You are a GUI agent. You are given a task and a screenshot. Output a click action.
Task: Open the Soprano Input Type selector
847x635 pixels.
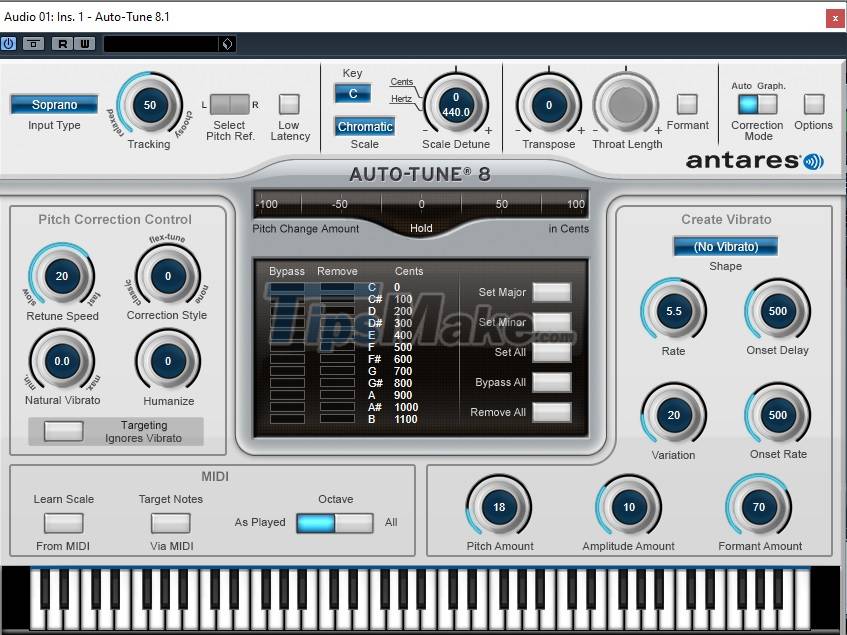click(x=53, y=104)
